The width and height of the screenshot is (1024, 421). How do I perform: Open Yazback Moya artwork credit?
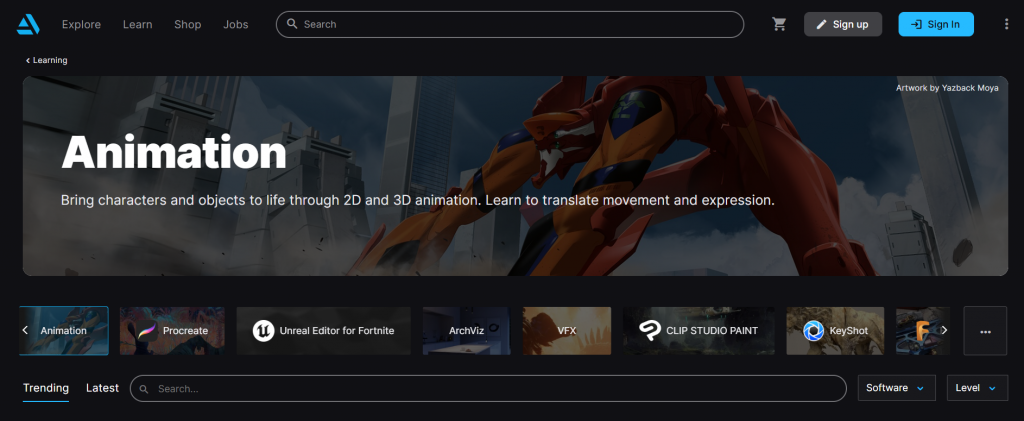coord(947,87)
